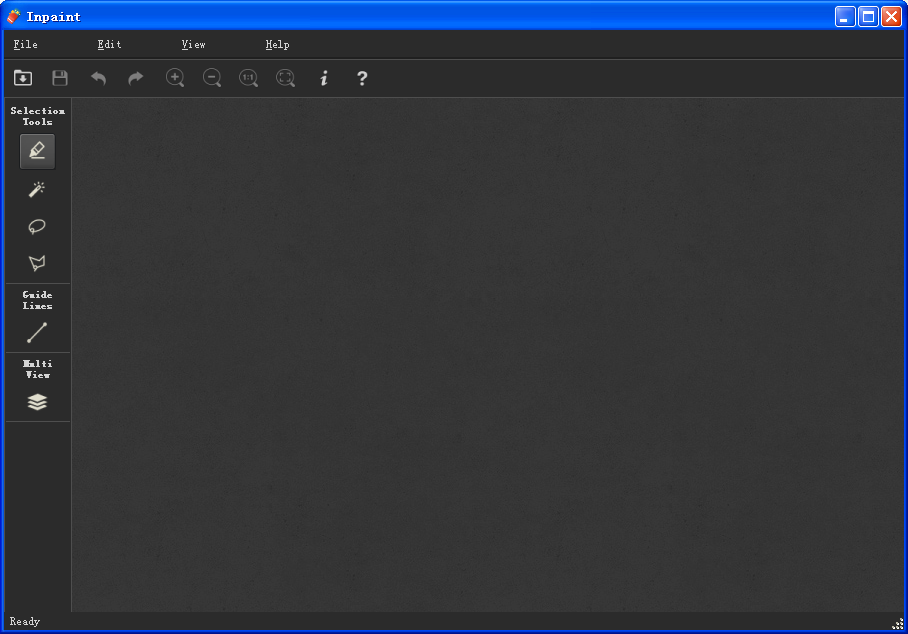Open the Help menu
Viewport: 908px width, 634px height.
tap(277, 45)
